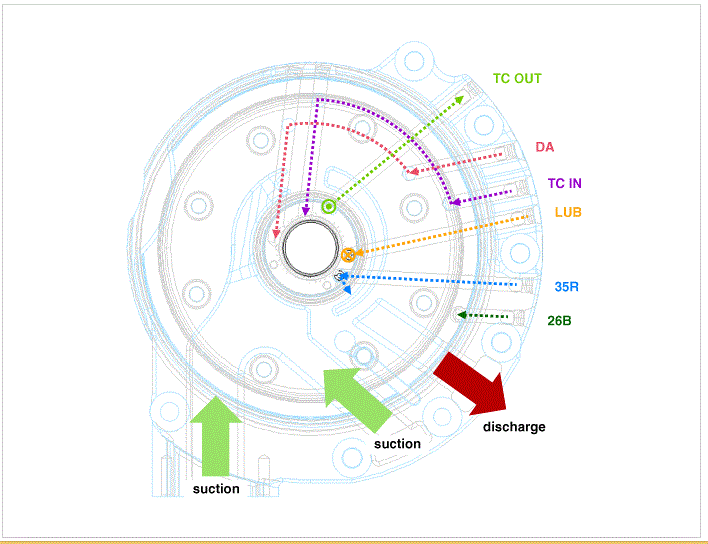Click the red discharge arrow
Screen dimensions: 708x544
pos(472,385)
